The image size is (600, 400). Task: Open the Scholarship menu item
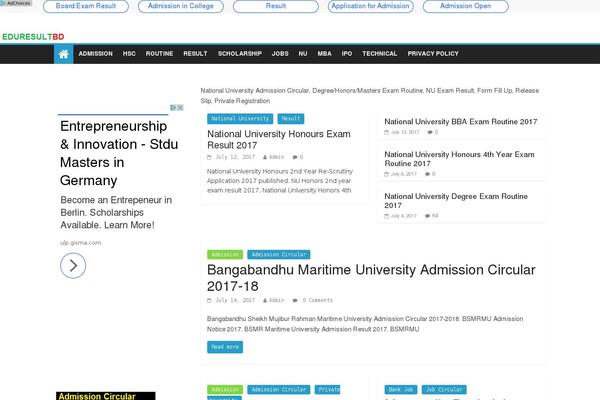click(240, 54)
